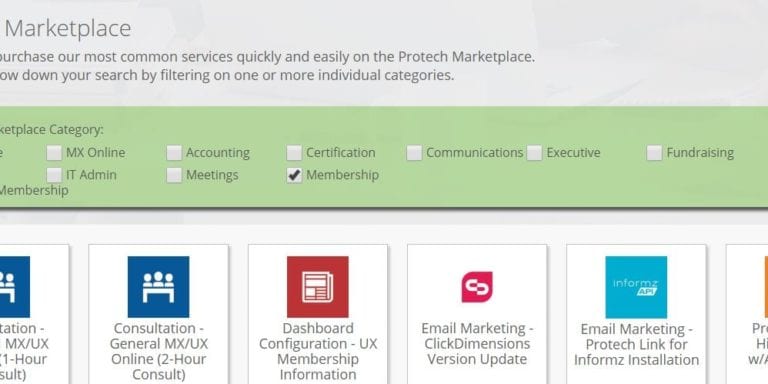Select the pink ClickDimensions link icon
Screen dimensions: 768x384
[x=477, y=287]
